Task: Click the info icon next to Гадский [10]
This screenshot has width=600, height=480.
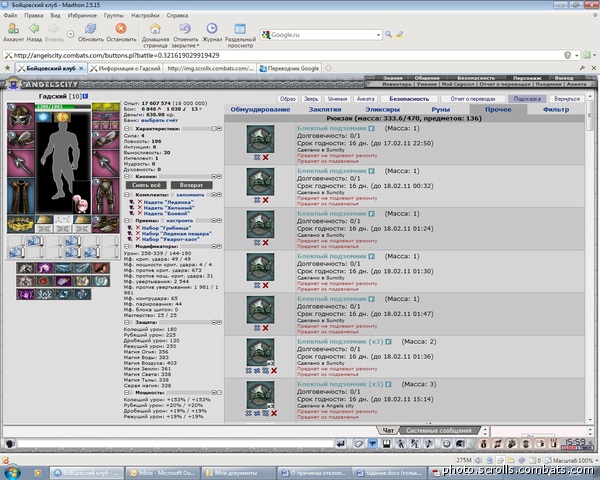Action: point(85,96)
